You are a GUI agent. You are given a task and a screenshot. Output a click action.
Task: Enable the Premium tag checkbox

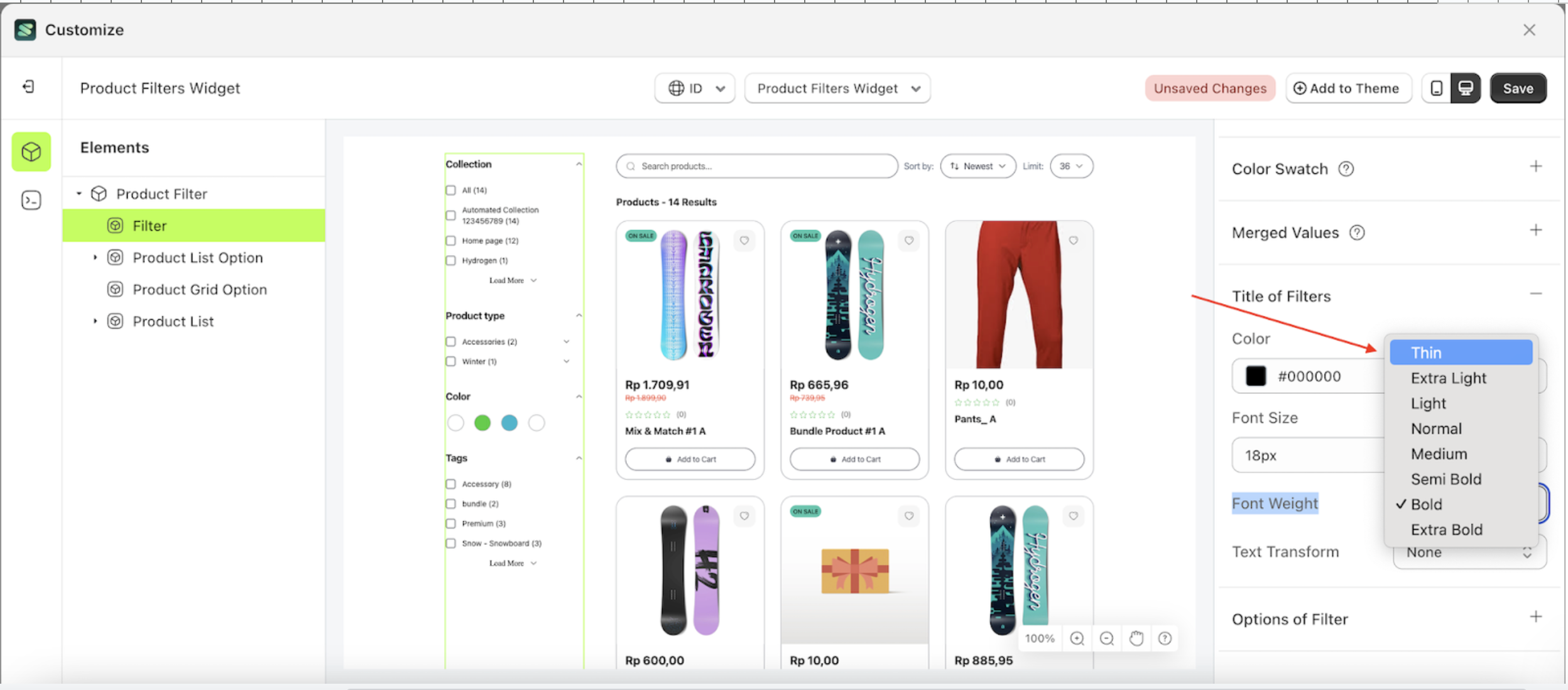point(450,523)
